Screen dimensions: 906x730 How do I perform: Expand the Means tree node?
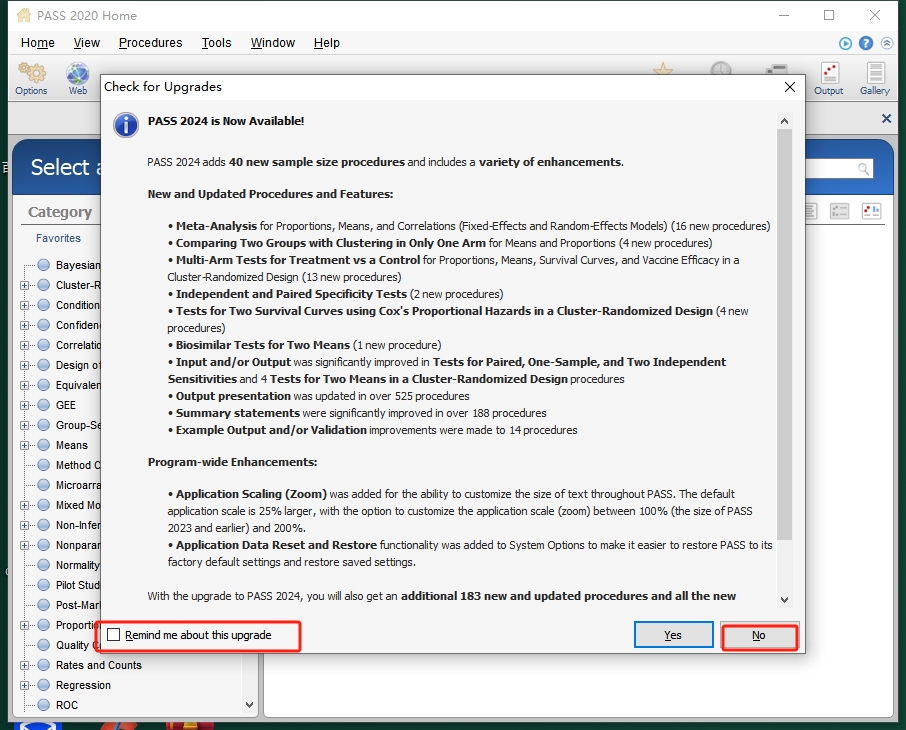(24, 445)
